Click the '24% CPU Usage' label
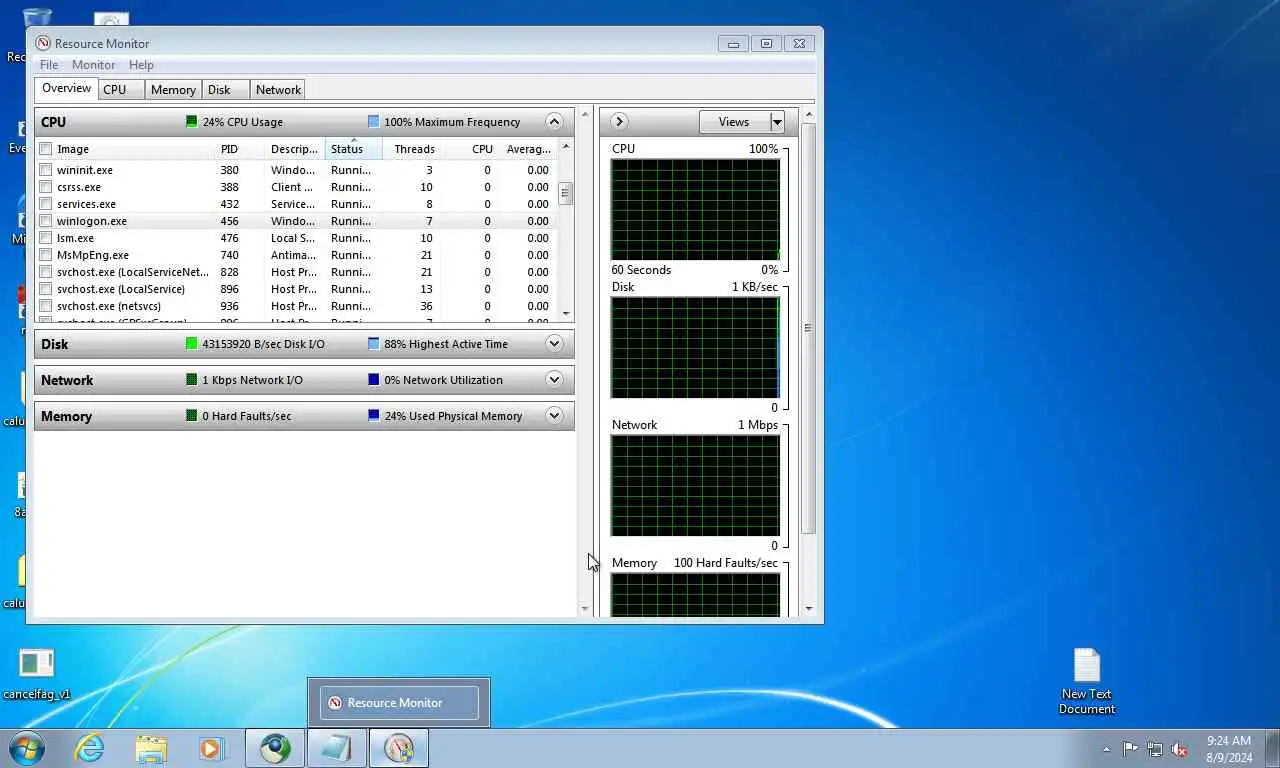 [243, 122]
